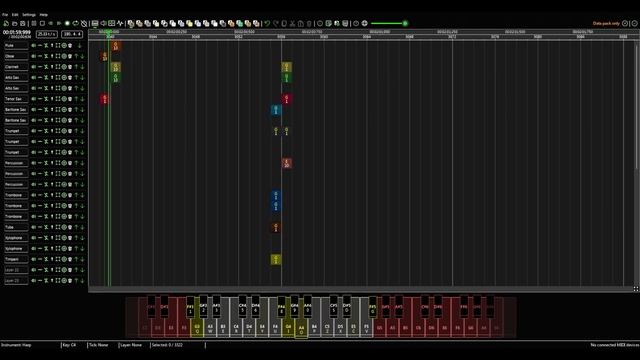Open the Help menu
The width and height of the screenshot is (640, 360).
click(x=43, y=15)
